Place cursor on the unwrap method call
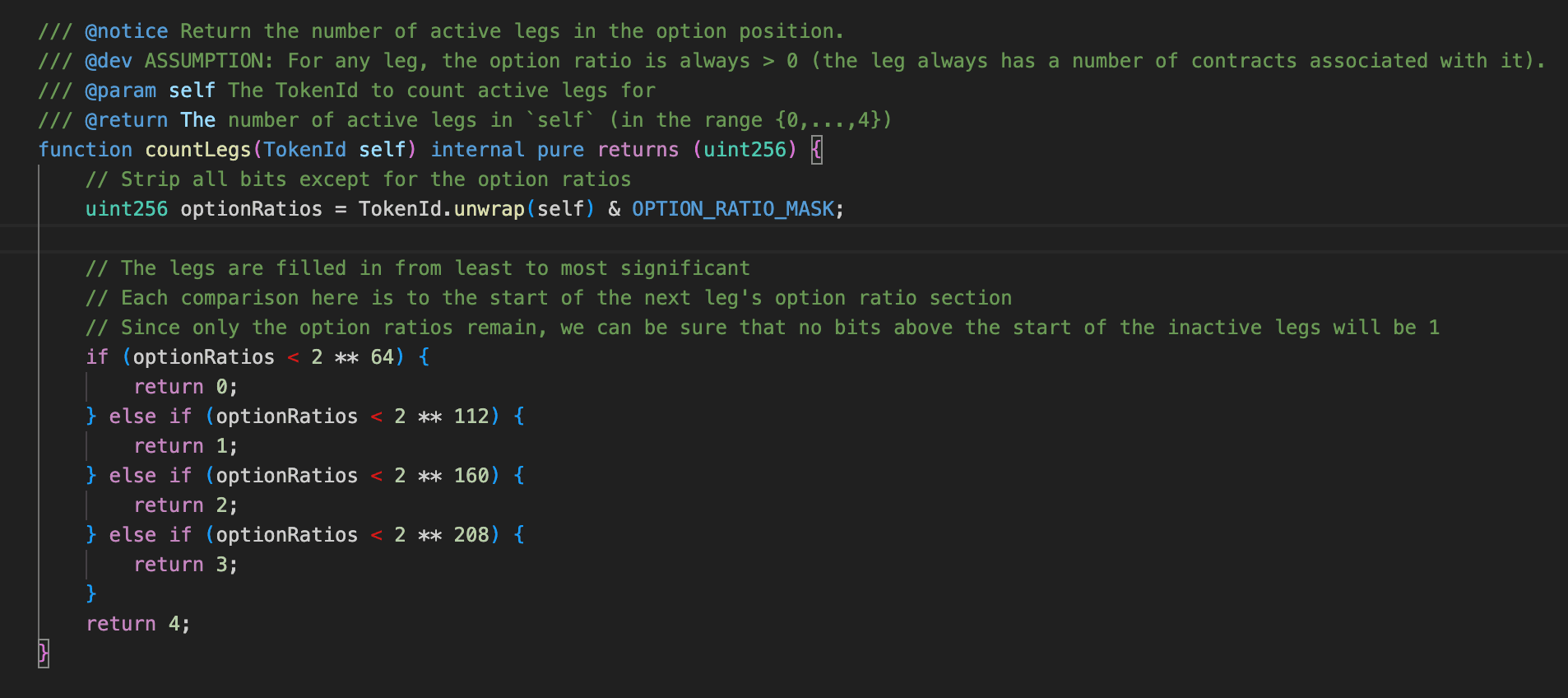 (489, 209)
